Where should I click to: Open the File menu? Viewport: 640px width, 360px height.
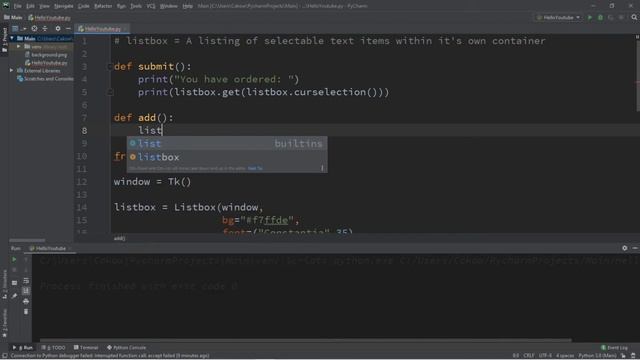18,6
